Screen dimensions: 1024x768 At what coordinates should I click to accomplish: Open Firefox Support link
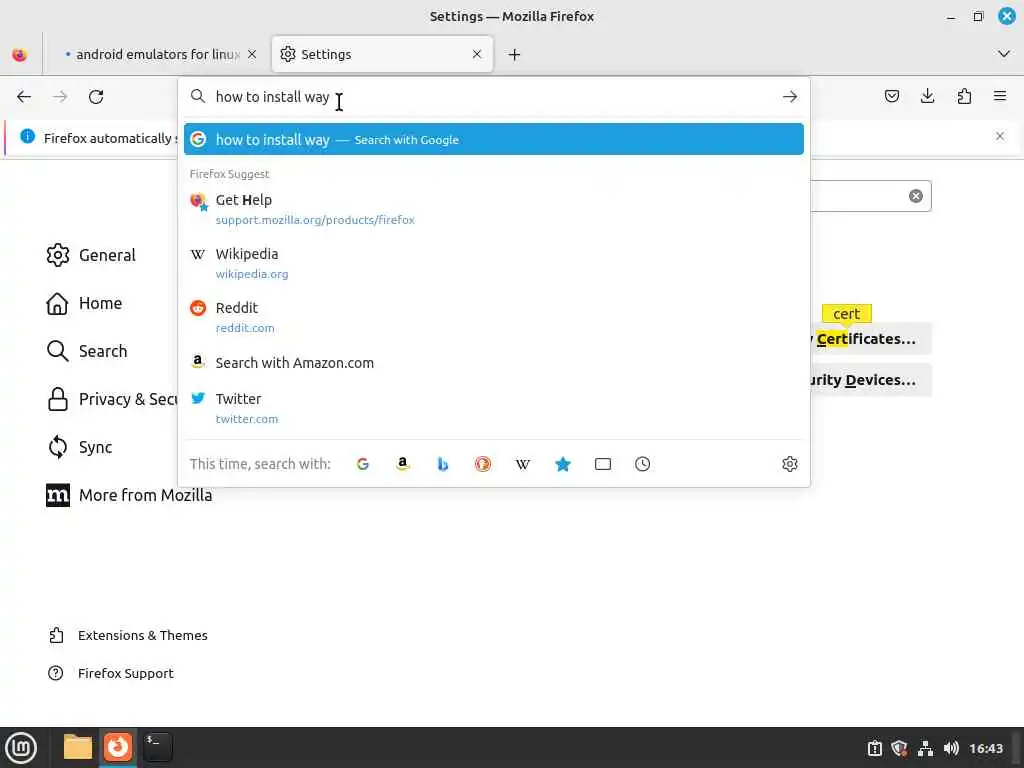tap(111, 673)
